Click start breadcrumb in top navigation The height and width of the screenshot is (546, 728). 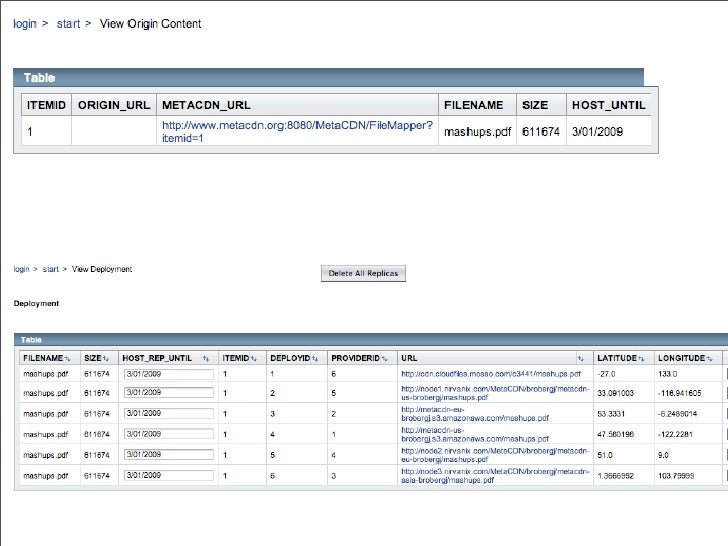pos(68,24)
